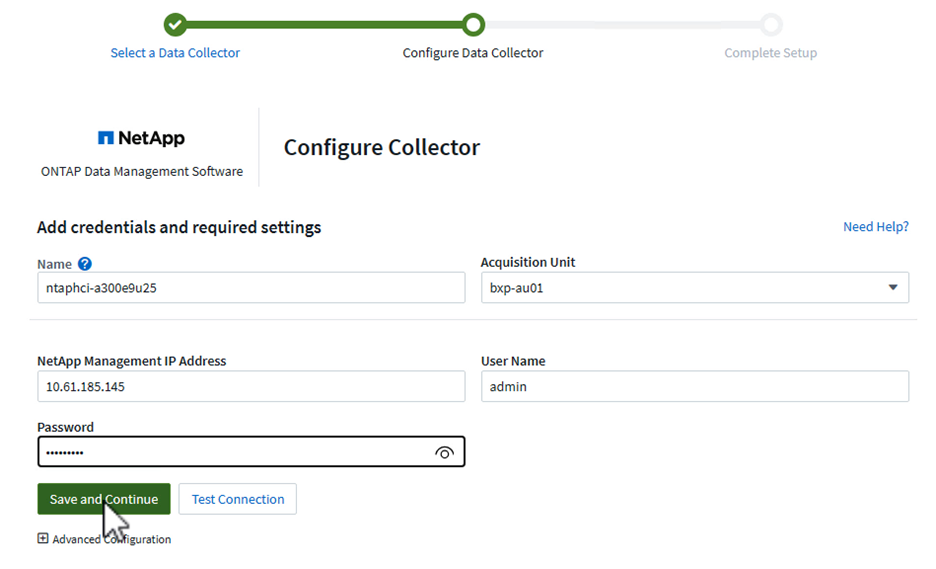Image resolution: width=936 pixels, height=569 pixels.
Task: Click the current Configure Data Collector step circle
Action: [473, 24]
